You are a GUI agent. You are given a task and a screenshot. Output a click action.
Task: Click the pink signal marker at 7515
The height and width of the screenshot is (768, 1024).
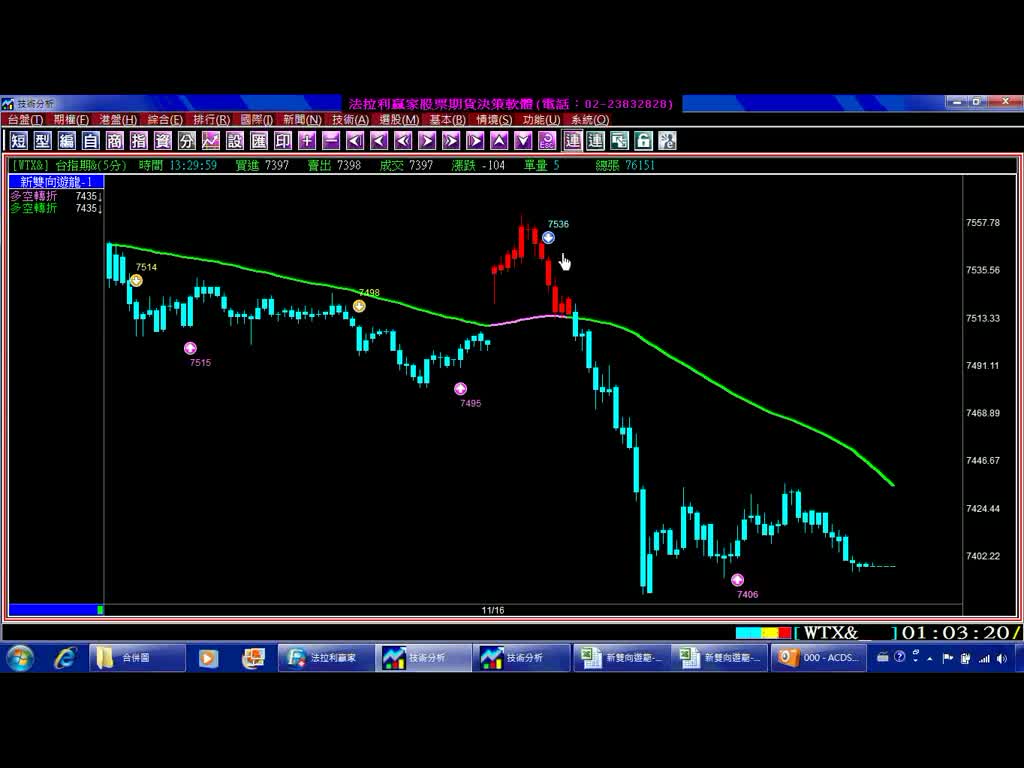pyautogui.click(x=190, y=348)
